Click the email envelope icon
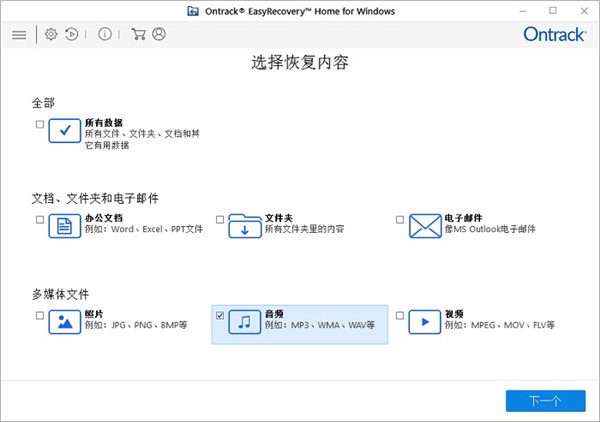The height and width of the screenshot is (422, 600). click(425, 226)
